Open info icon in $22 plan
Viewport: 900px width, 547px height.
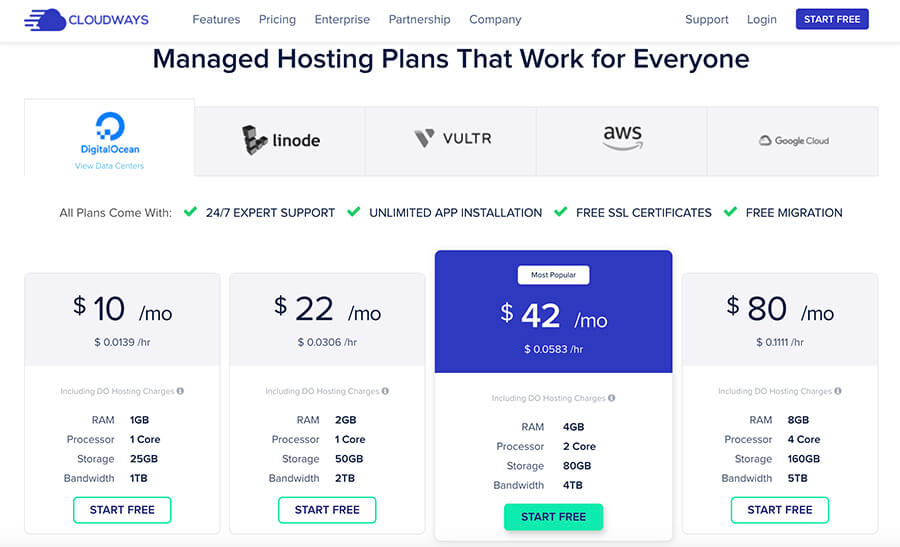tap(385, 391)
